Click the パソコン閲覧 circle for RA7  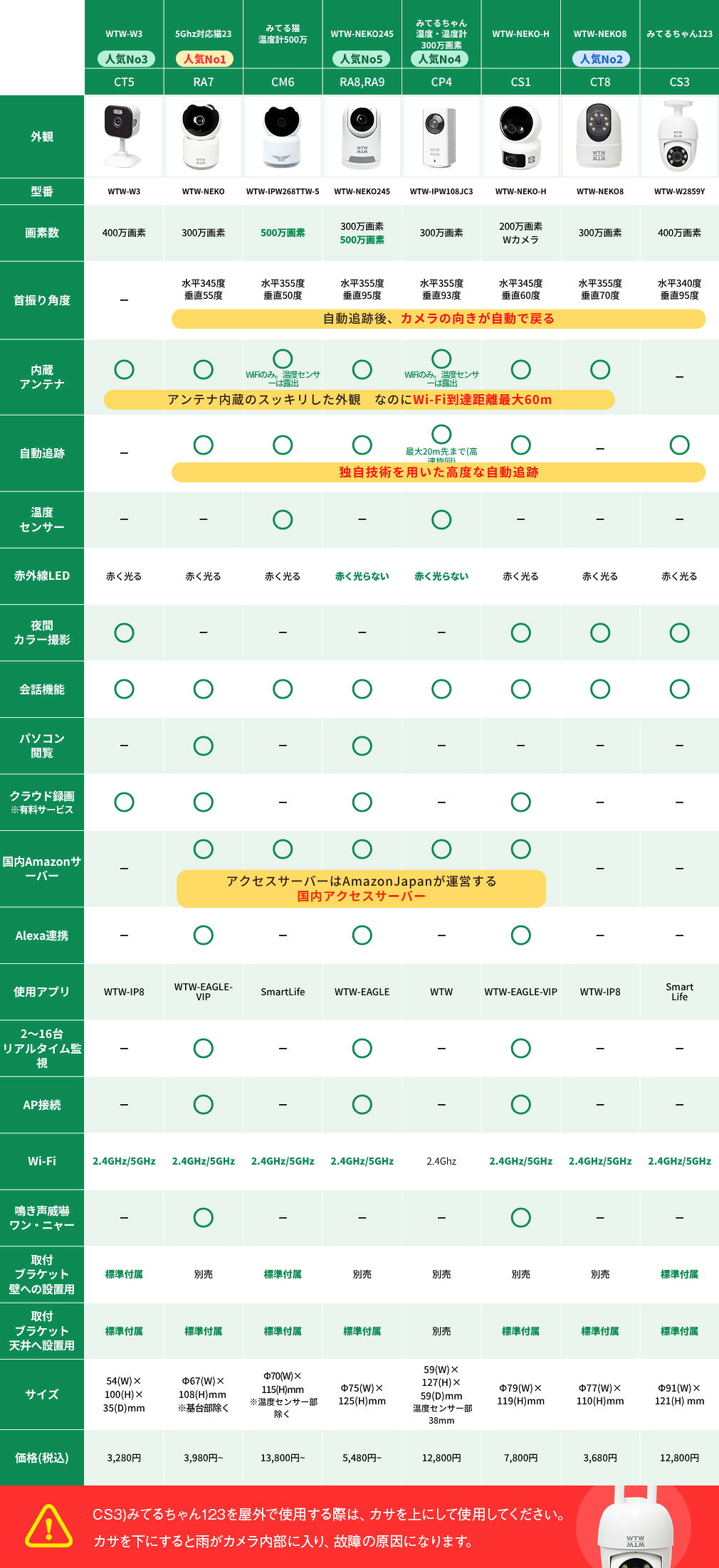pyautogui.click(x=204, y=746)
